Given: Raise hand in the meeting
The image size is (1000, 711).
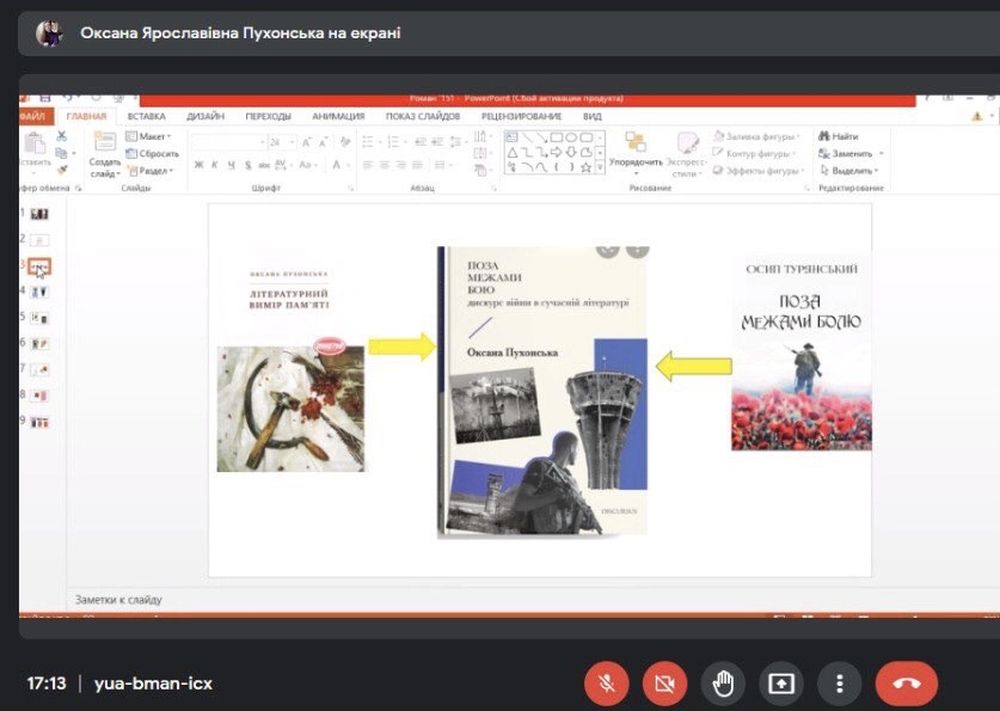Looking at the screenshot, I should tap(722, 684).
